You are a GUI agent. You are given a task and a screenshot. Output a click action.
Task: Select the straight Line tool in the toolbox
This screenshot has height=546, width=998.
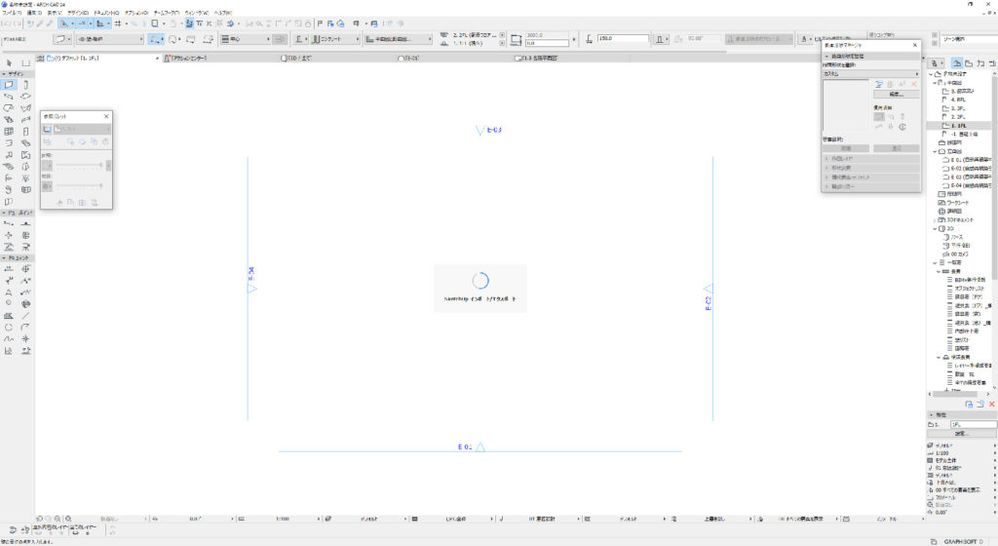point(25,316)
